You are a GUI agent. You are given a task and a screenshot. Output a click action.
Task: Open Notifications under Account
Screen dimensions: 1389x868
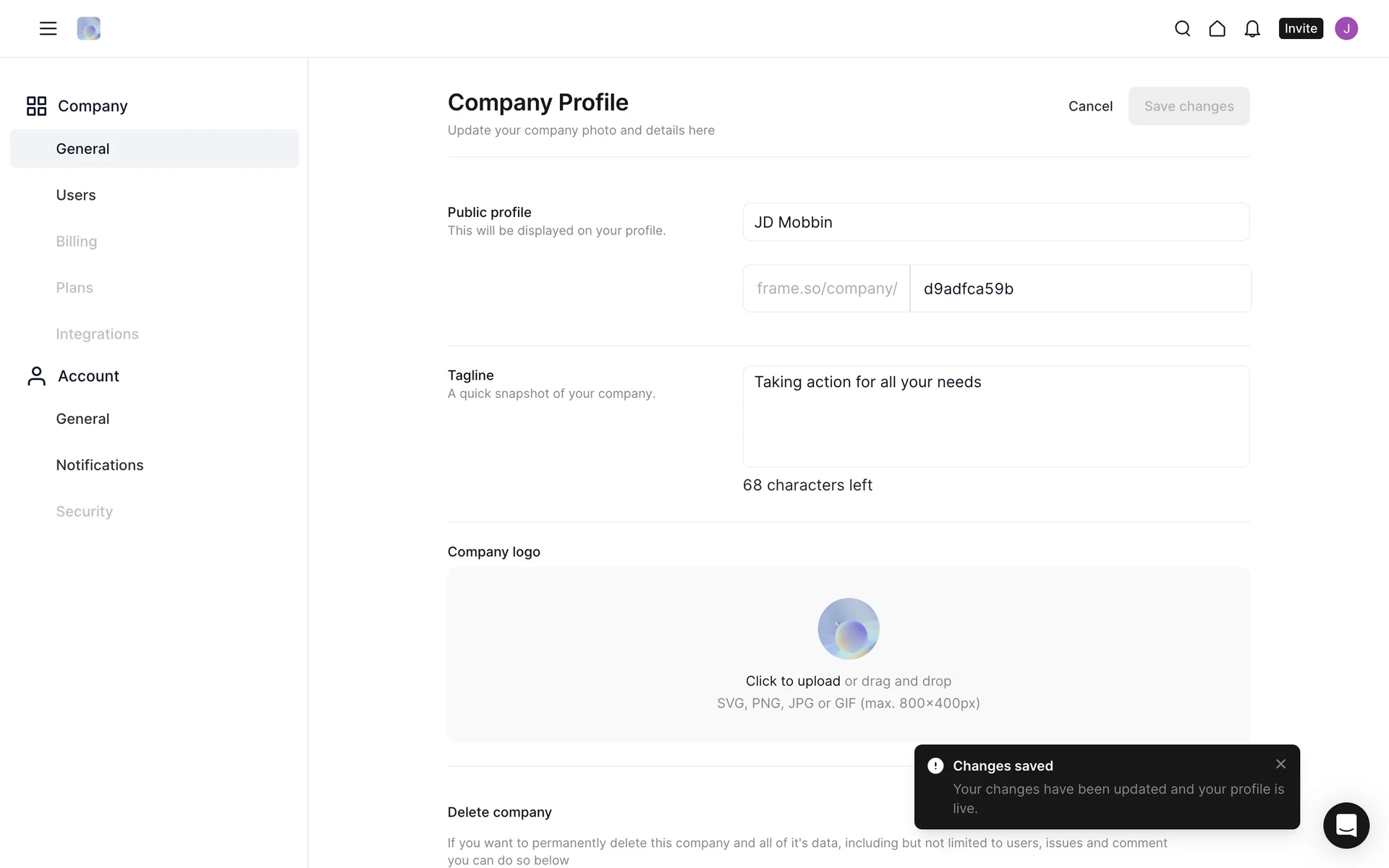click(100, 465)
